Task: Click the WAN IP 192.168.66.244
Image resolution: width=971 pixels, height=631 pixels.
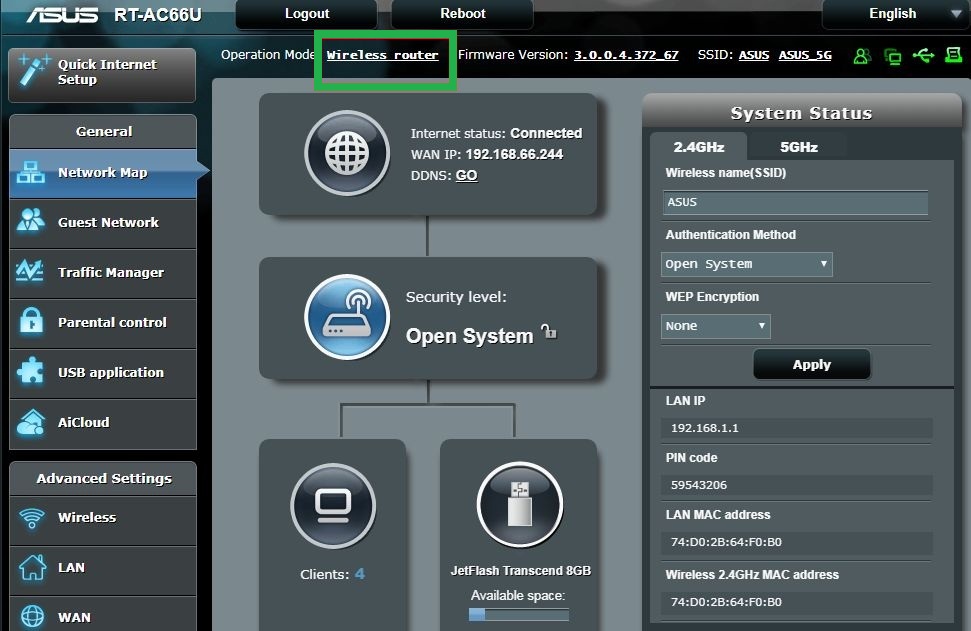Action: [x=514, y=154]
